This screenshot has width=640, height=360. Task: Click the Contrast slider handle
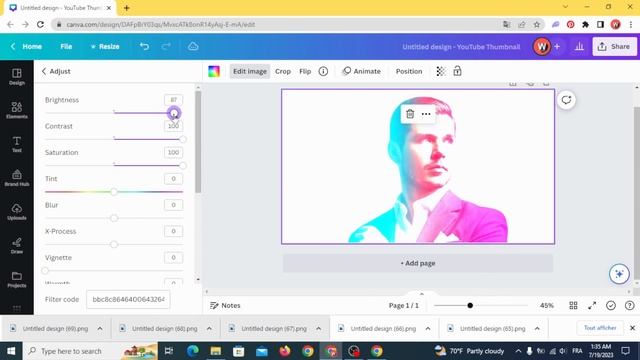[x=183, y=139]
